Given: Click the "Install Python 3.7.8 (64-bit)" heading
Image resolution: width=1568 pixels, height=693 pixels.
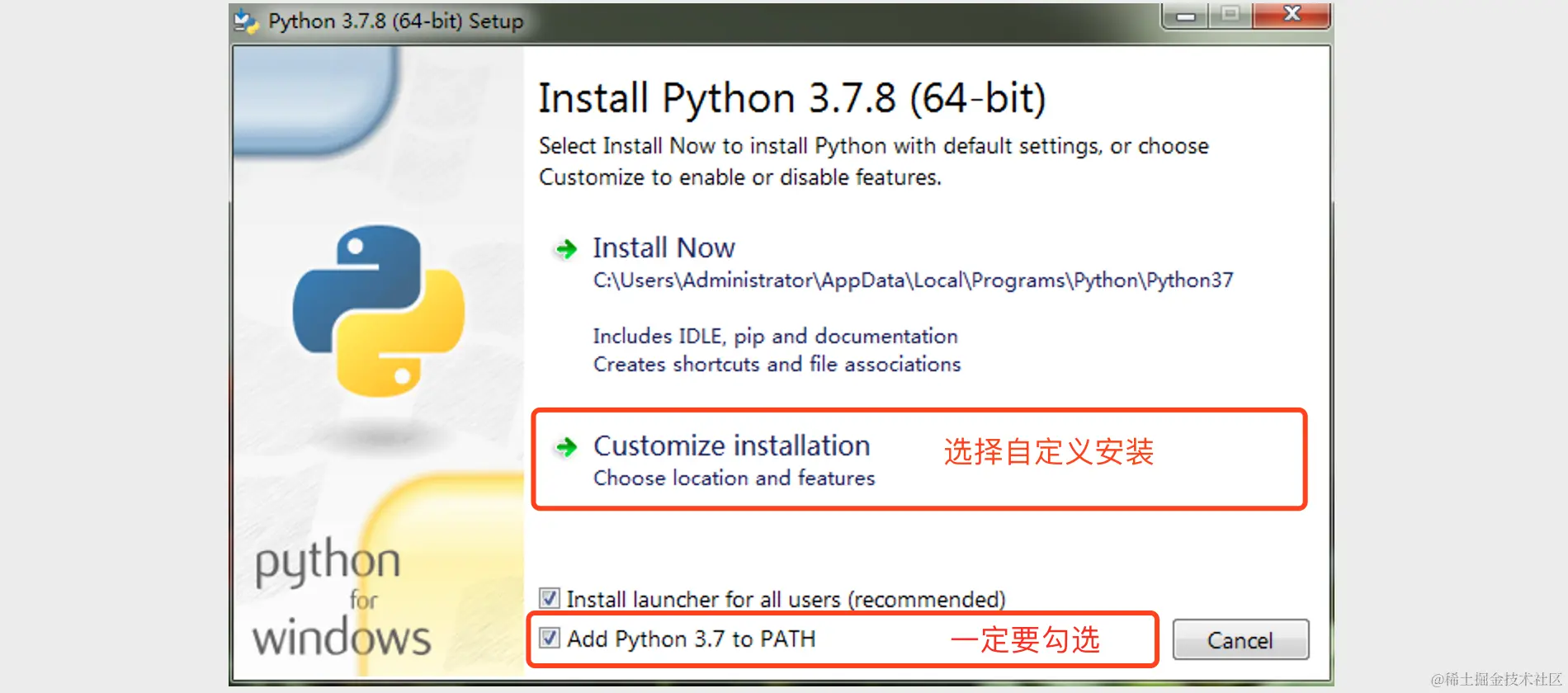Looking at the screenshot, I should tap(792, 99).
